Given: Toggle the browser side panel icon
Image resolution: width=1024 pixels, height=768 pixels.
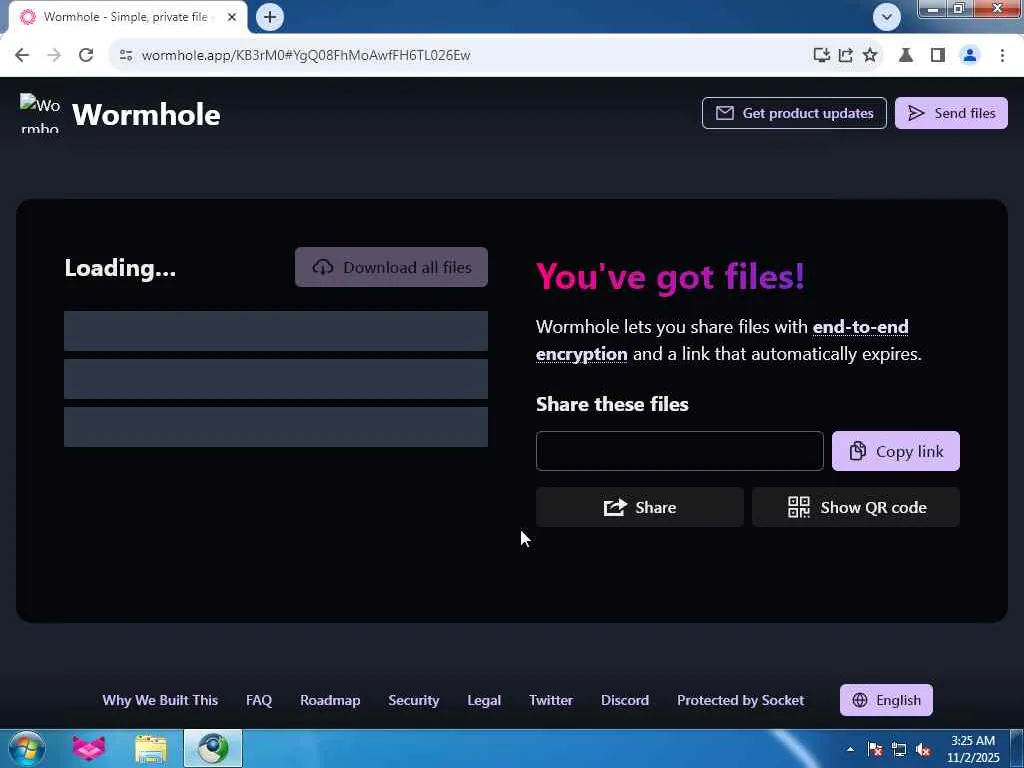Looking at the screenshot, I should coord(938,55).
